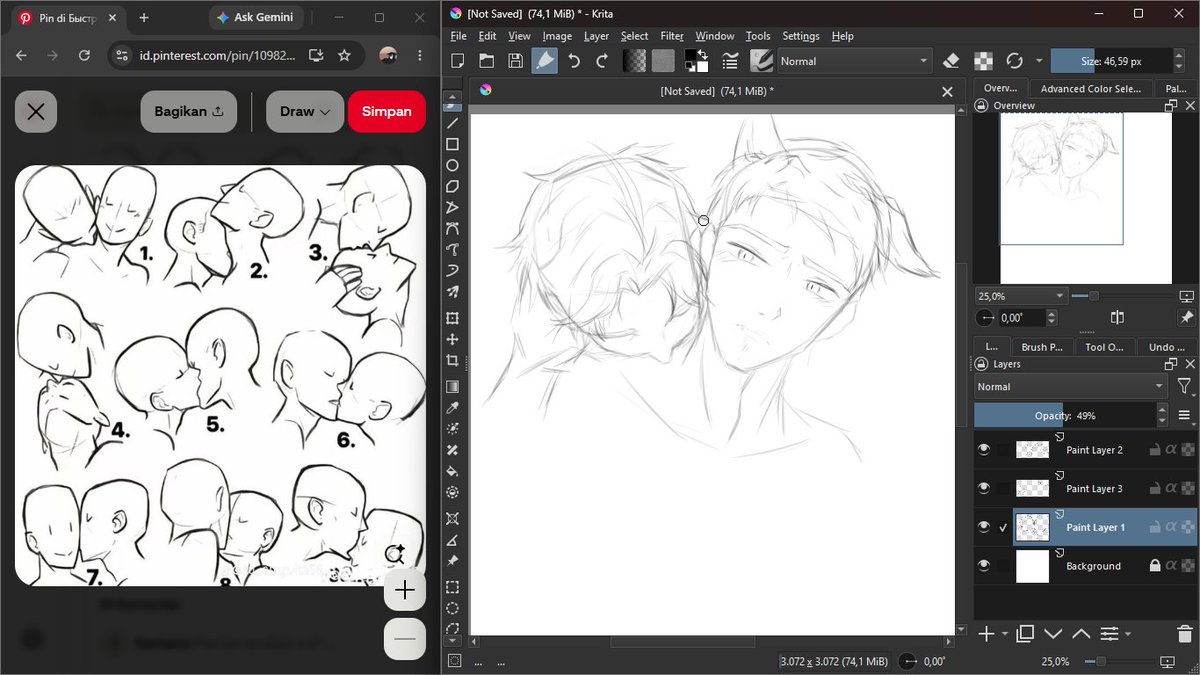
Task: Save the Krita document
Action: [x=515, y=61]
